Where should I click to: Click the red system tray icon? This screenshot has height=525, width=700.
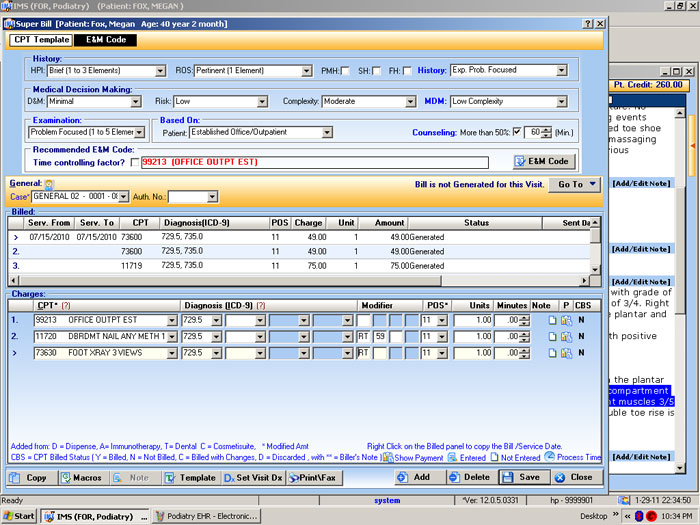coord(651,516)
